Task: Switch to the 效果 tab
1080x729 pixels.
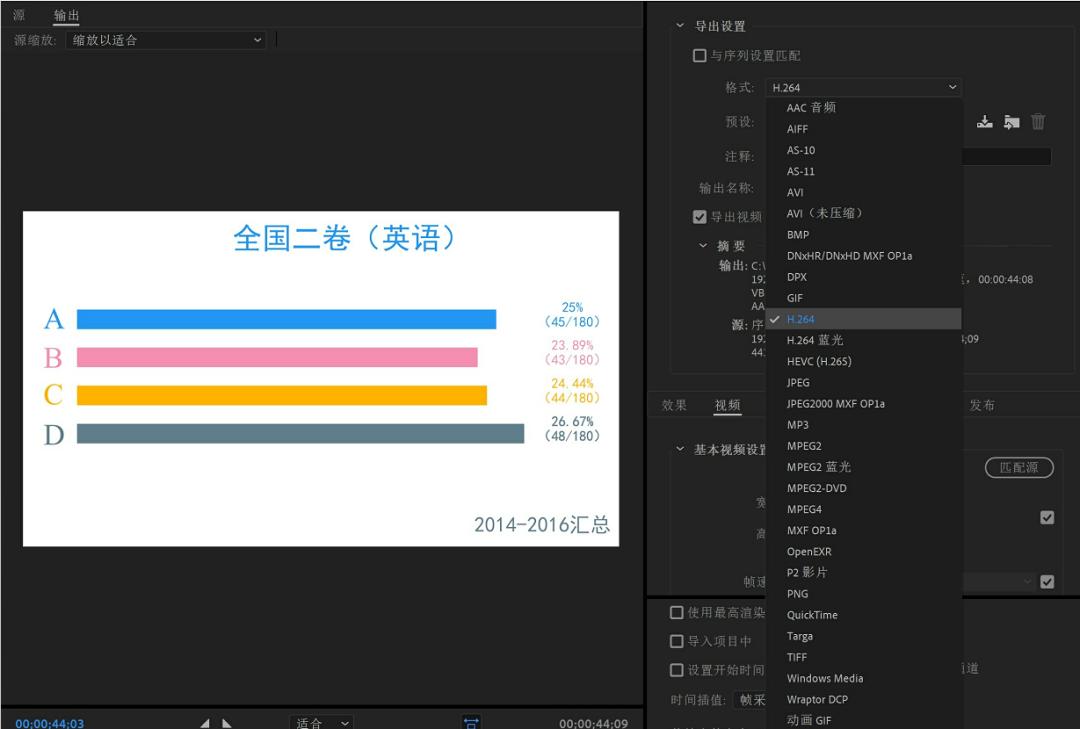Action: (674, 405)
